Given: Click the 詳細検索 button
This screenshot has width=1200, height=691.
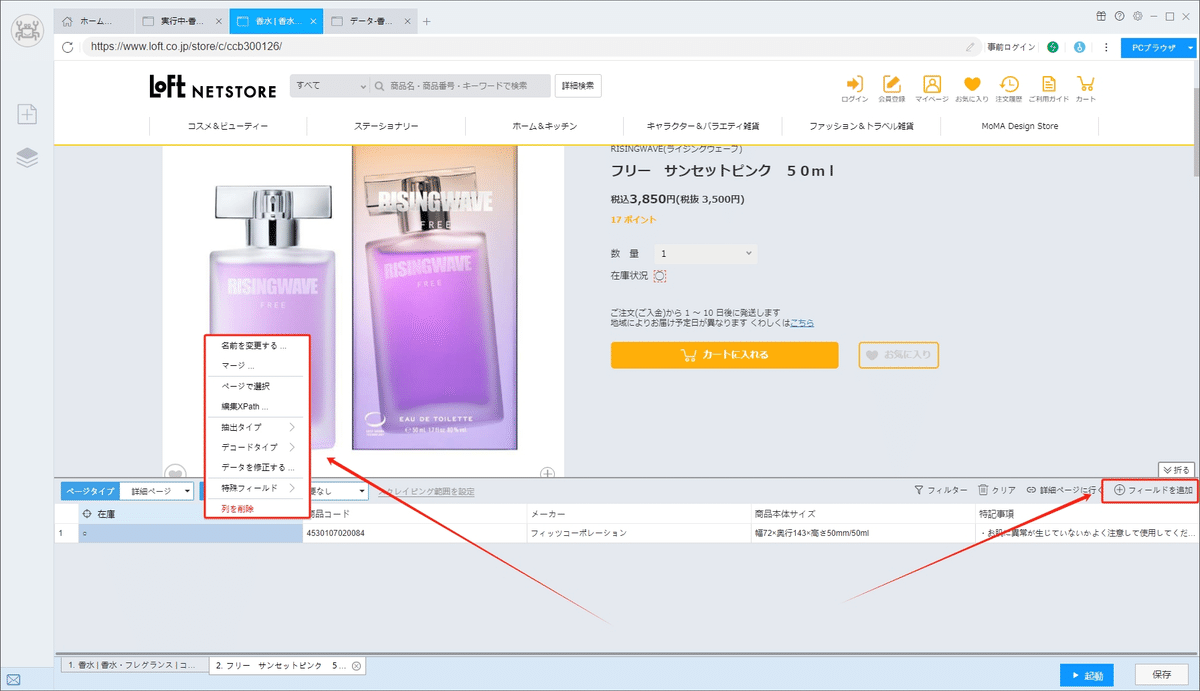Looking at the screenshot, I should pos(579,86).
